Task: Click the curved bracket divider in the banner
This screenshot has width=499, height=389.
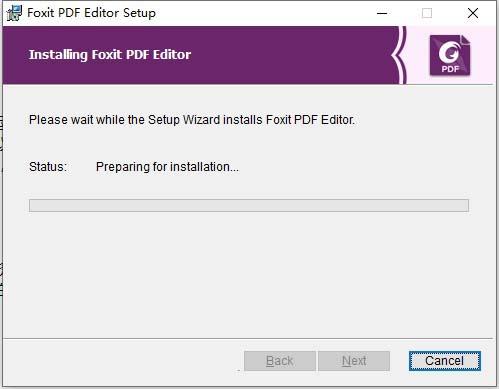Action: point(399,55)
